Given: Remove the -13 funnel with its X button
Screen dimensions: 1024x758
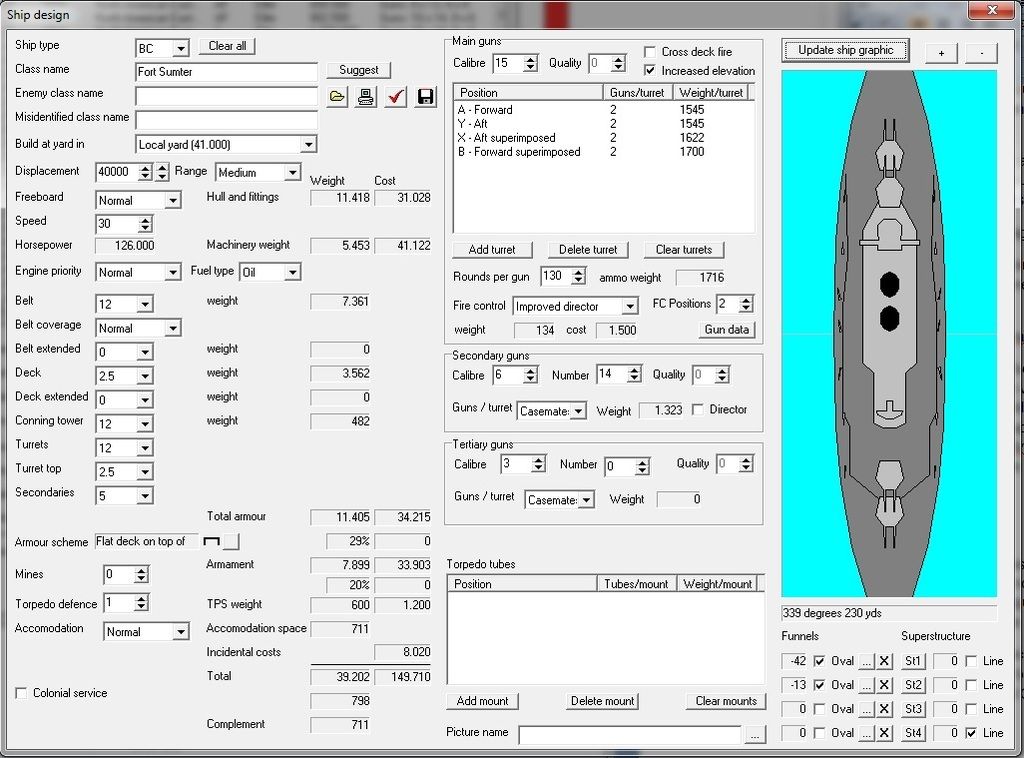Looking at the screenshot, I should (x=884, y=685).
